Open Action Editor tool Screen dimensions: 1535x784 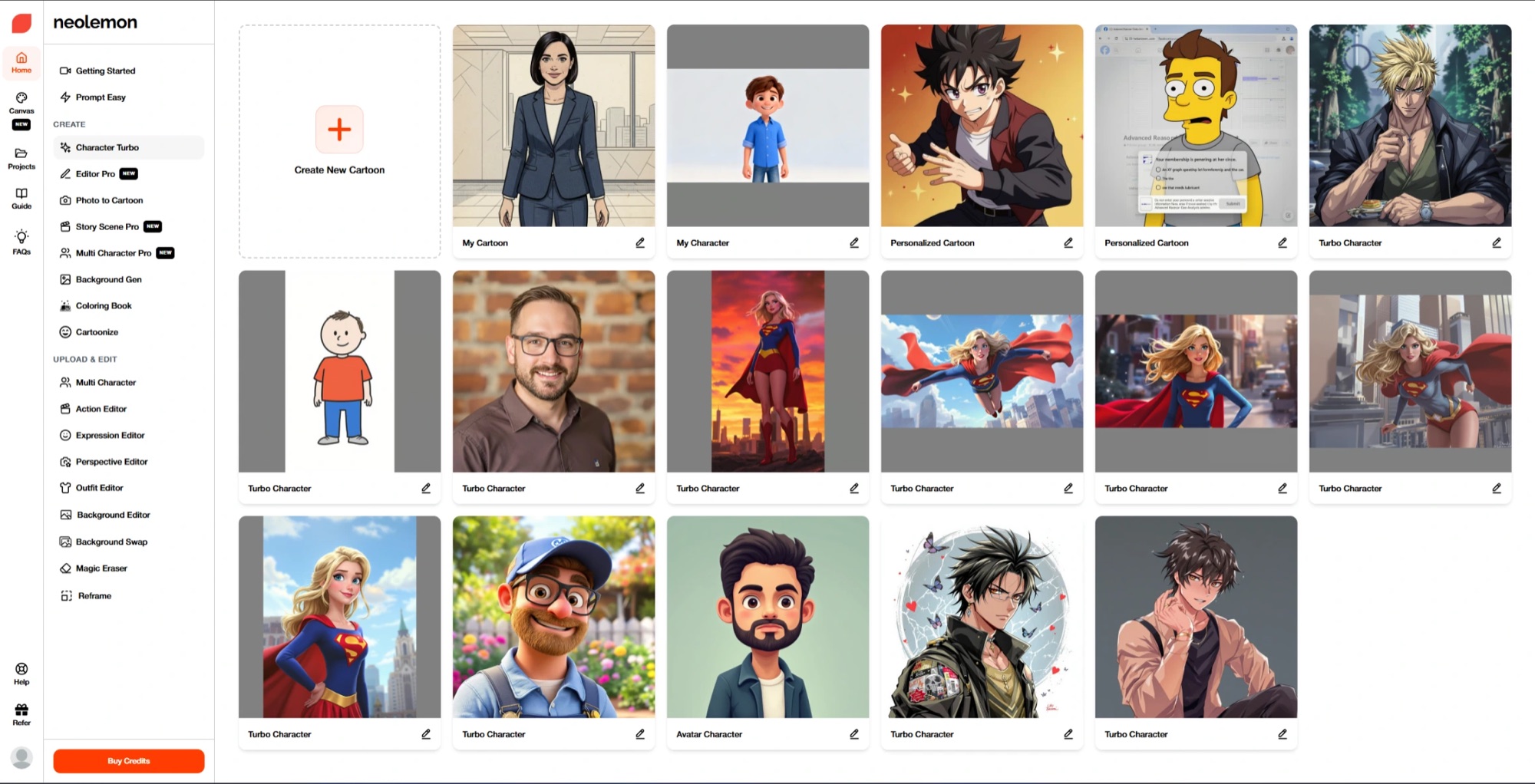128,409
